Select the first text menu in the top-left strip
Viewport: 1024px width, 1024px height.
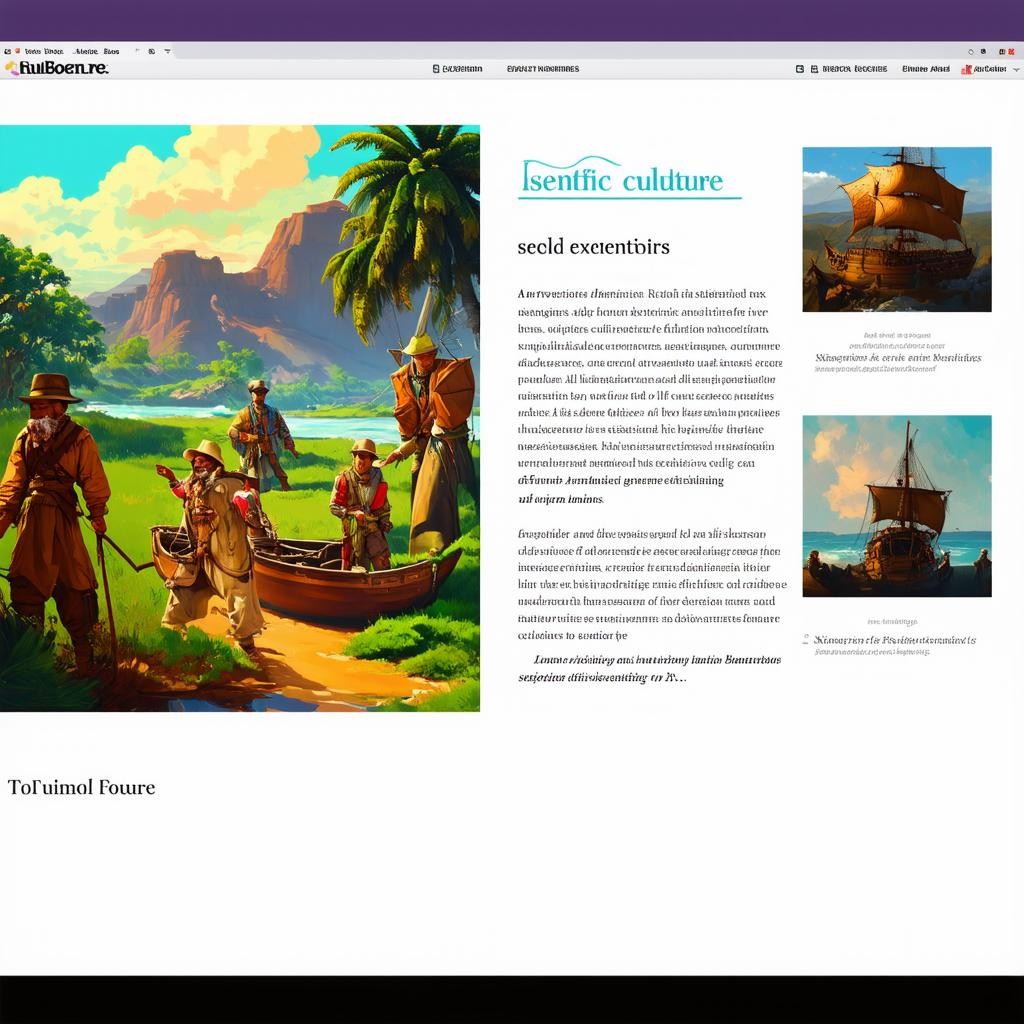44,51
